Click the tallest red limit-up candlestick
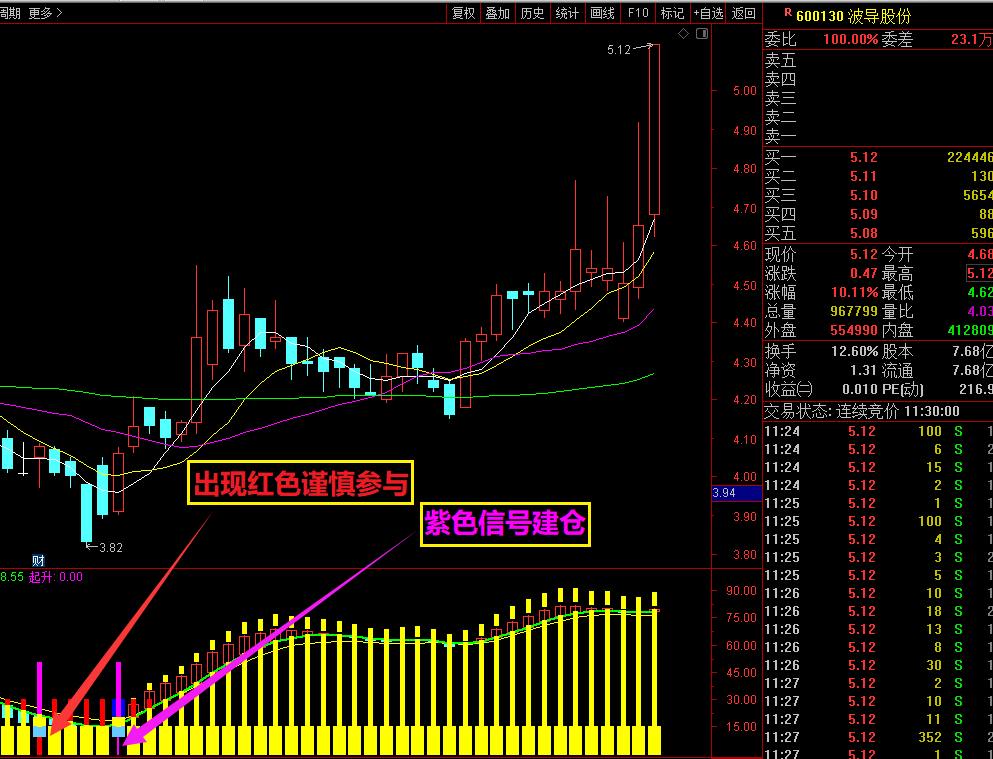 point(654,129)
